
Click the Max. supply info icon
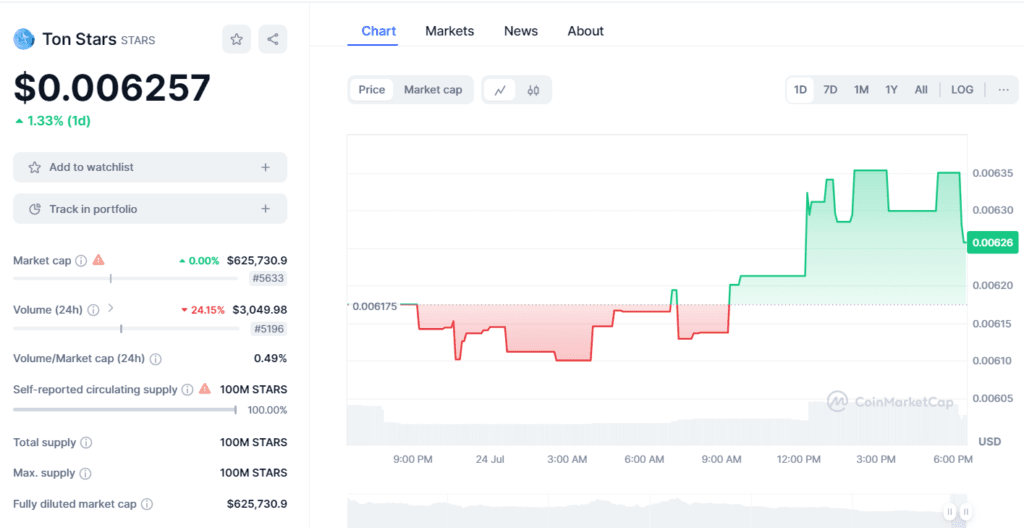point(86,473)
